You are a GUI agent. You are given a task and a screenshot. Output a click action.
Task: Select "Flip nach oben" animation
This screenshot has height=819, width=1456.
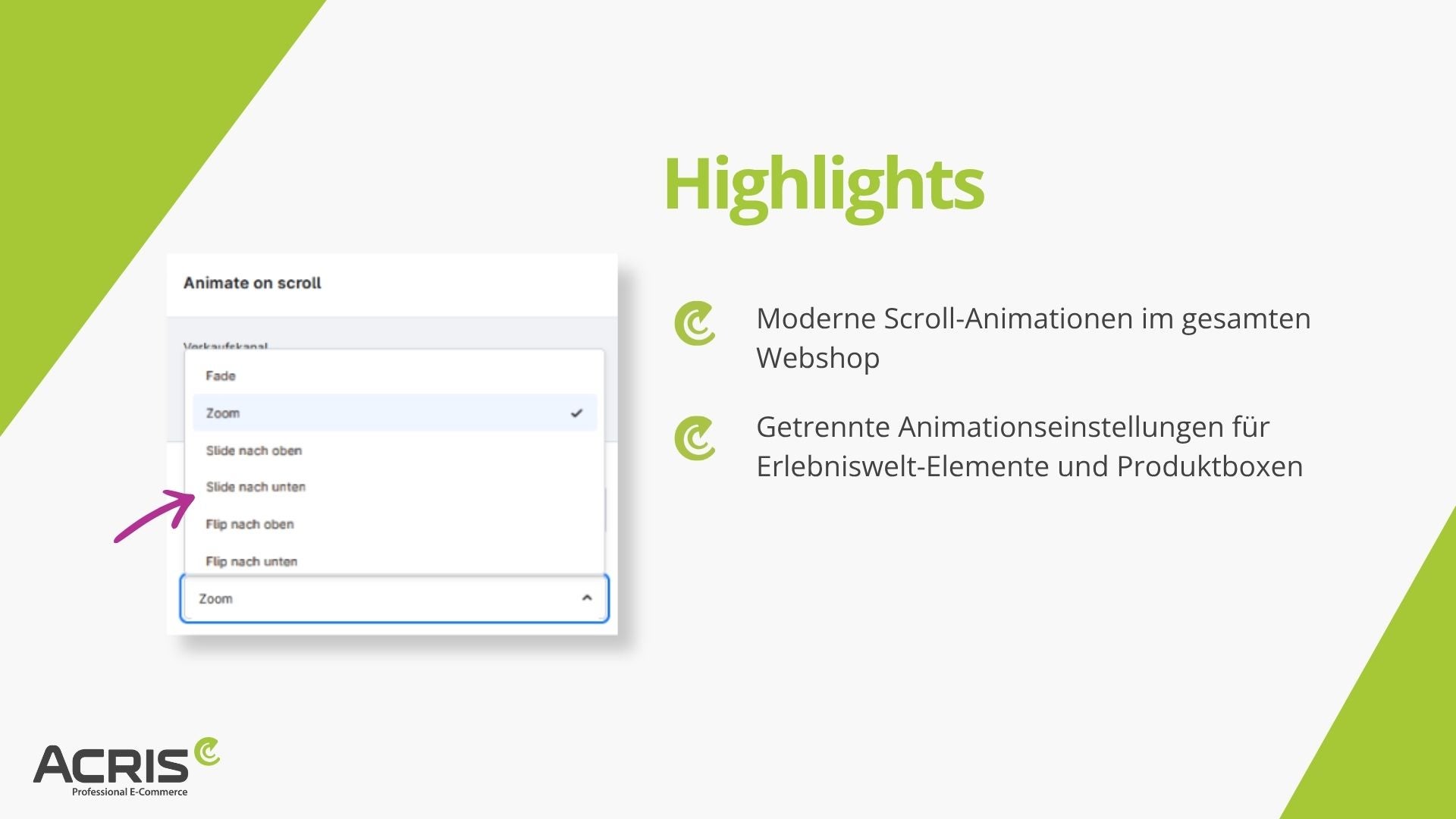249,524
